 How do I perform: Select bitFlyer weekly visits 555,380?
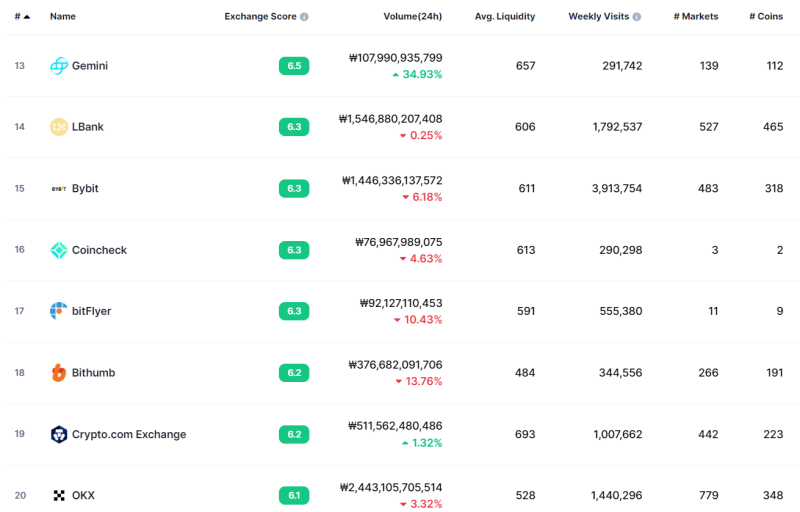[x=620, y=311]
